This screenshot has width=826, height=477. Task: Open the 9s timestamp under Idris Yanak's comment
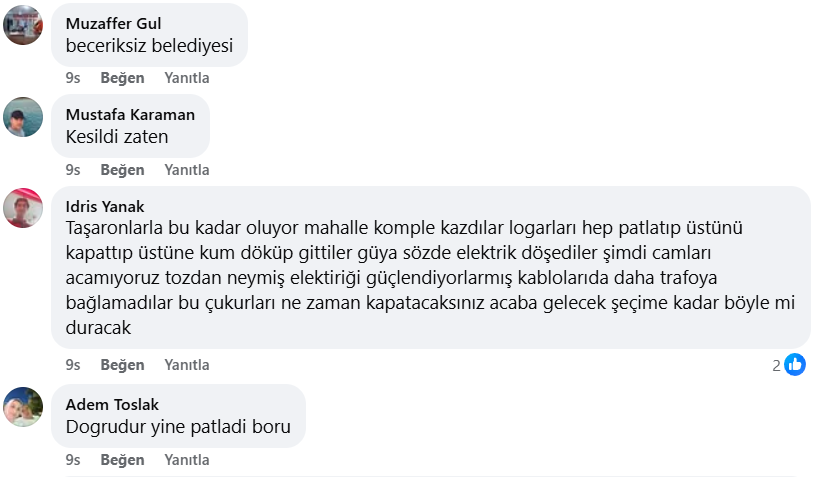coord(73,365)
